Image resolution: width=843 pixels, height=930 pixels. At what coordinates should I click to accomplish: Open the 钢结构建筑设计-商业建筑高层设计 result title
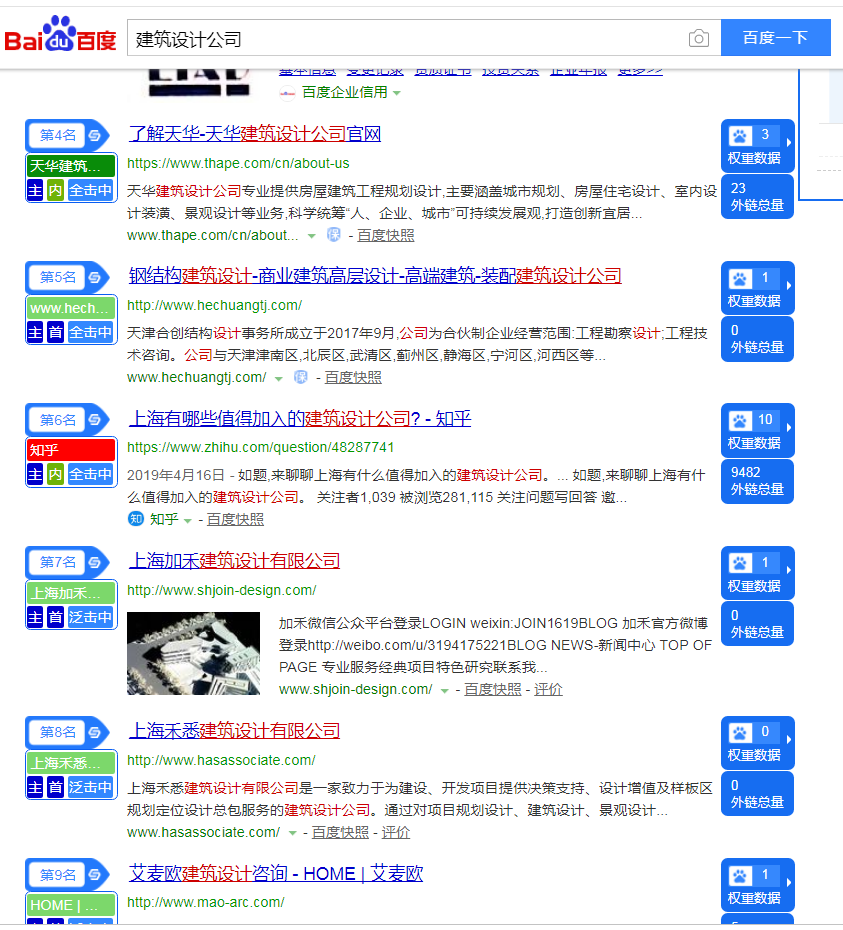click(x=375, y=276)
